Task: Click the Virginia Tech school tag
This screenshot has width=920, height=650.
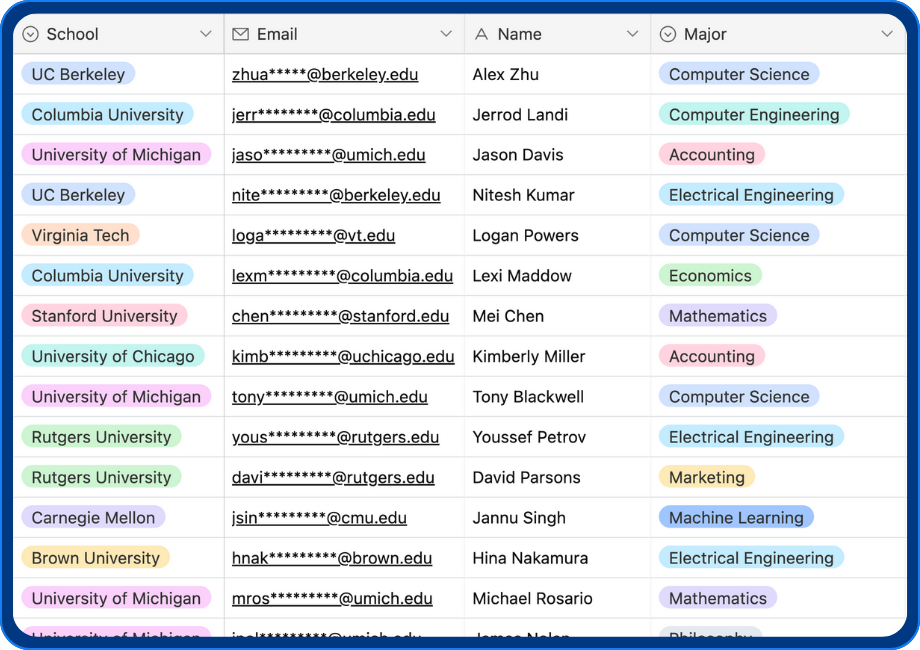Action: (x=80, y=235)
